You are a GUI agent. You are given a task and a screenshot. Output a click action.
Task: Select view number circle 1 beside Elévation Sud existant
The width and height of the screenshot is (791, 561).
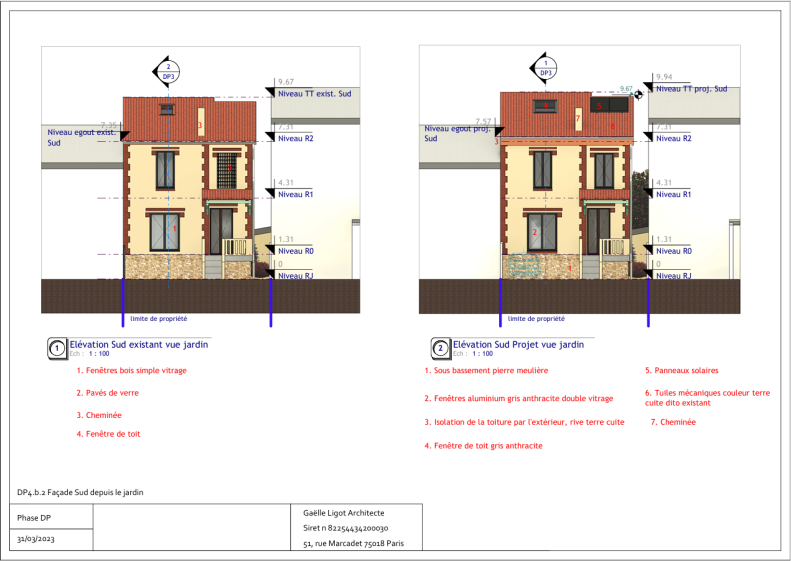pyautogui.click(x=57, y=348)
